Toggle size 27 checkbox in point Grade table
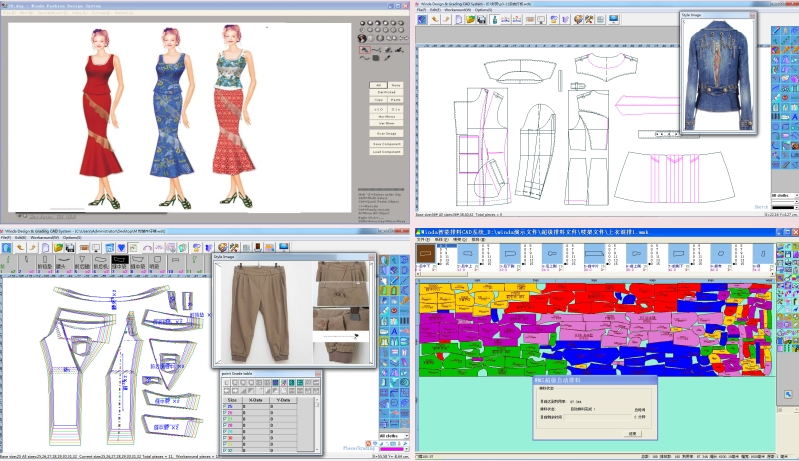 click(225, 419)
